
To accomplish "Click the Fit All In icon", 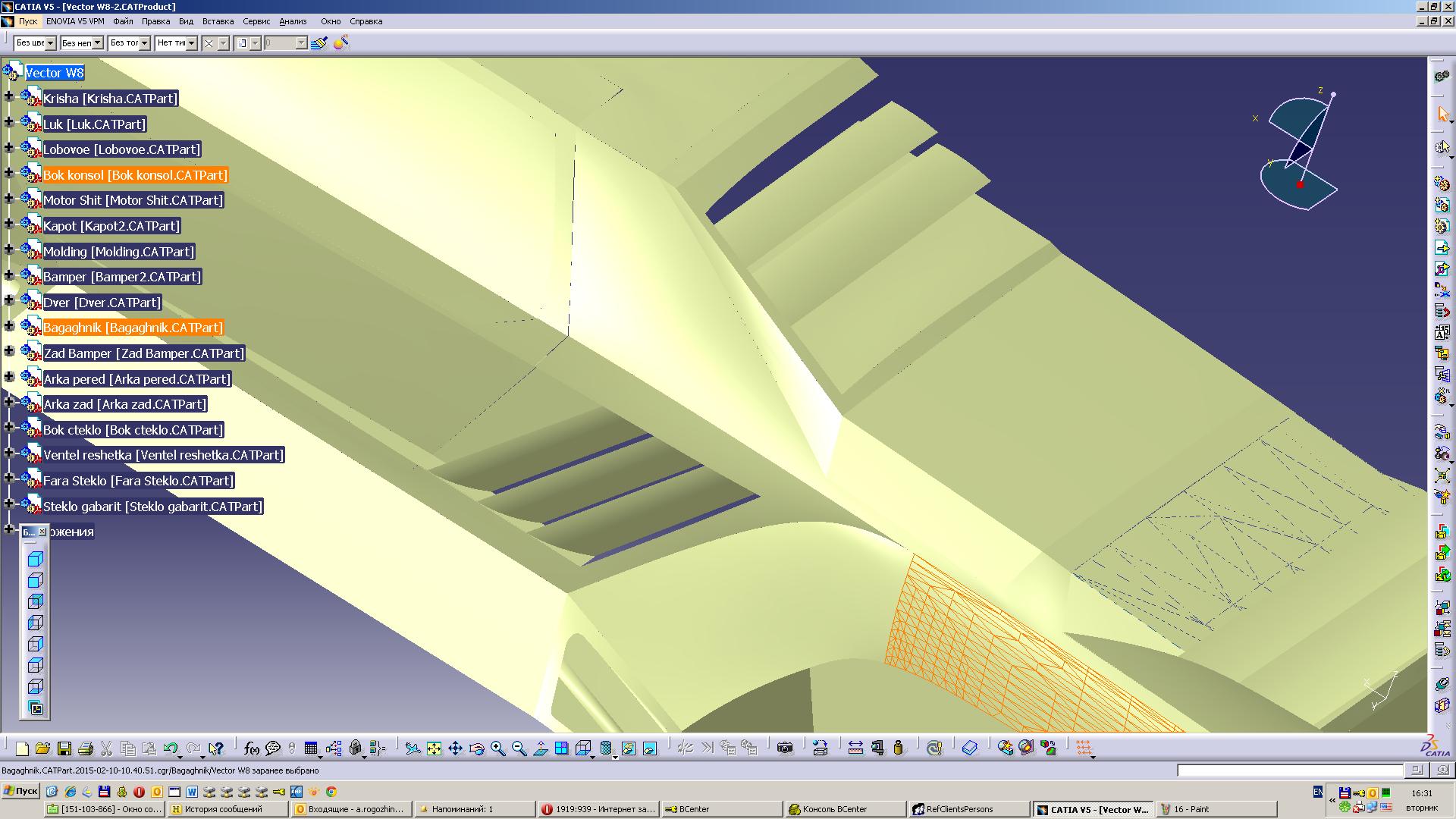I will click(434, 748).
